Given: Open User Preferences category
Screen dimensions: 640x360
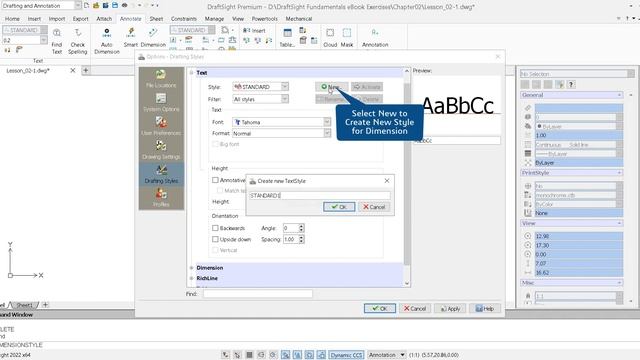Looking at the screenshot, I should pyautogui.click(x=161, y=126).
